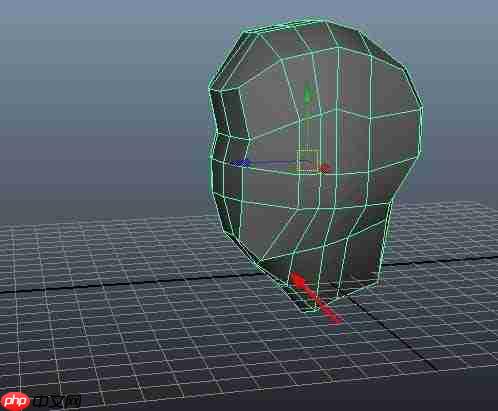Screen dimensions: 498x411
Task: Select the blue Z-axis move manipulator arrow
Action: pos(240,163)
